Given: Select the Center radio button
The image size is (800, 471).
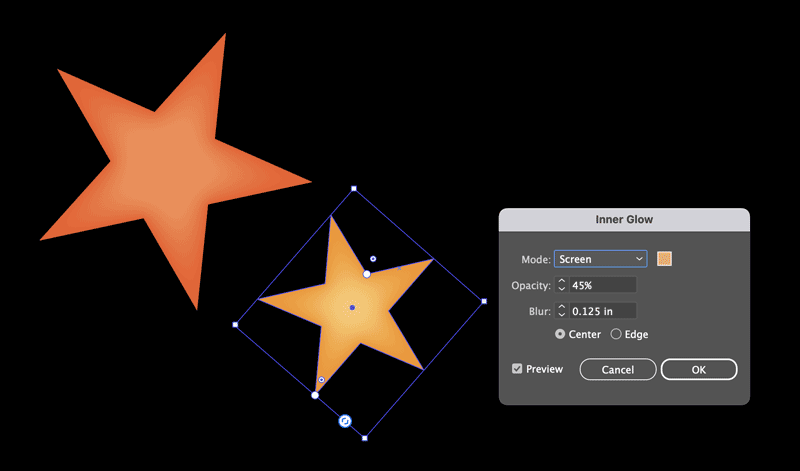Looking at the screenshot, I should [560, 334].
